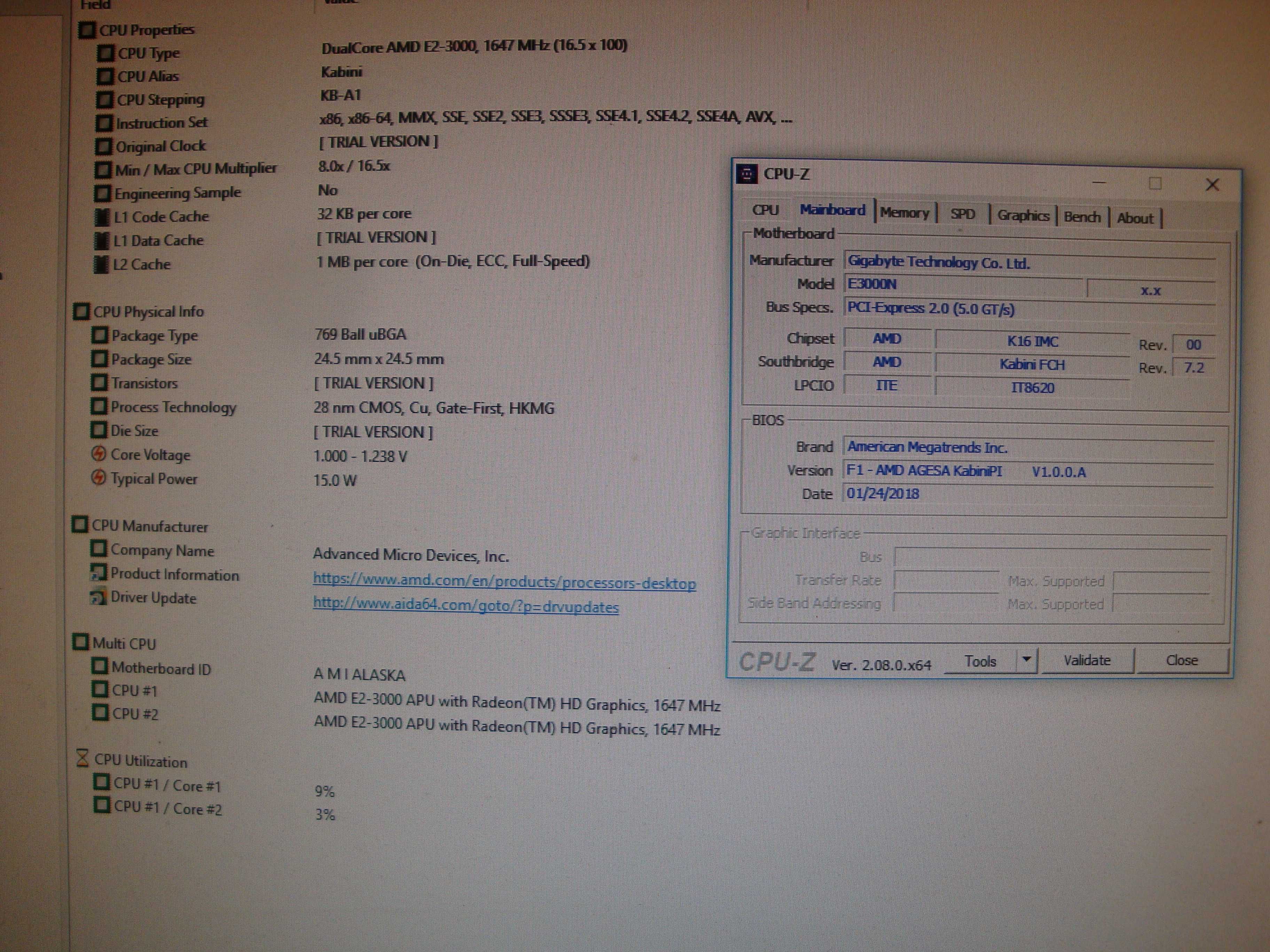Screen dimensions: 1270x952
Task: Click the icon beside Min / Max CPU Multiplier
Action: tap(103, 170)
